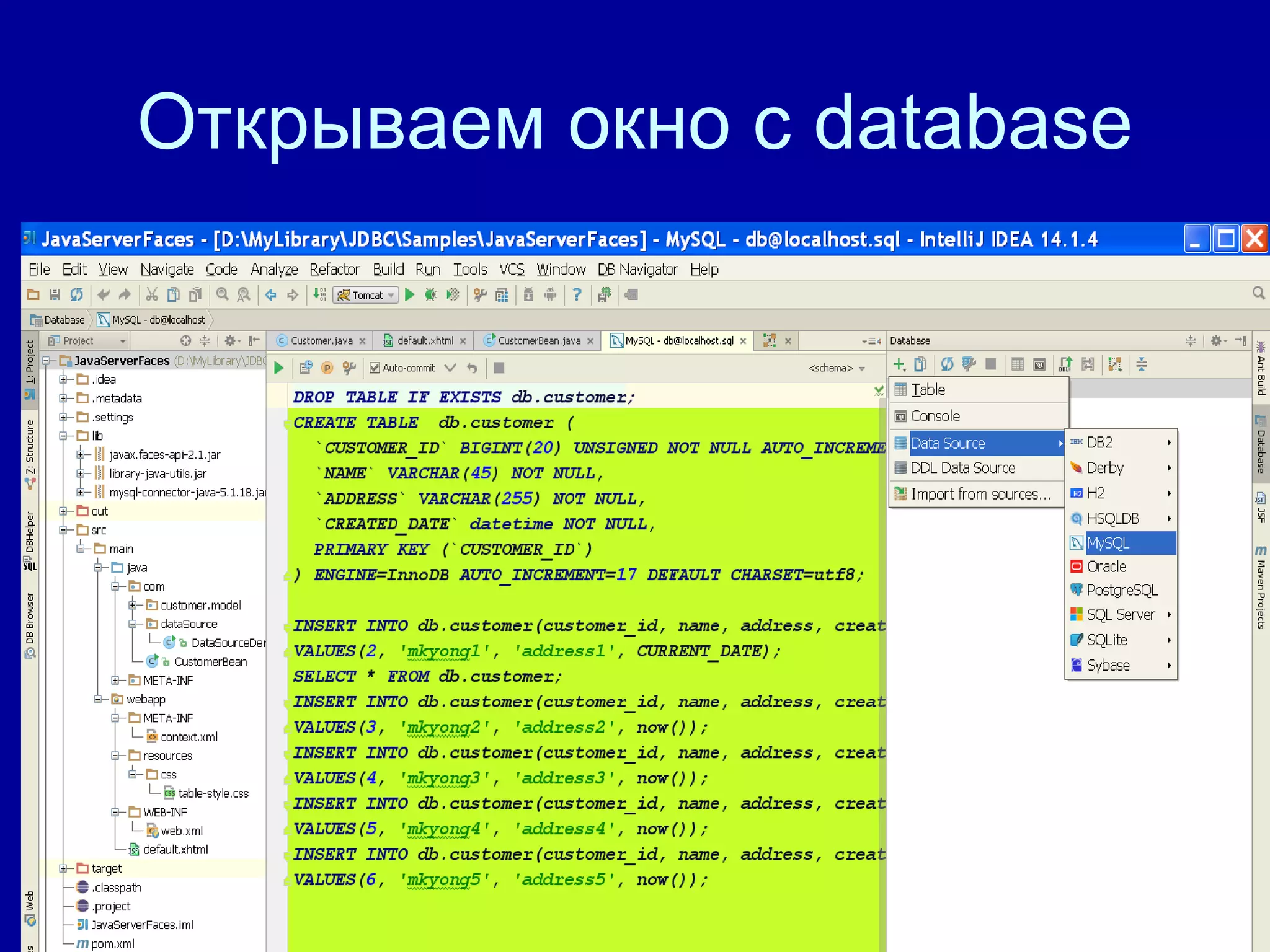The height and width of the screenshot is (952, 1270).
Task: Open the Help question mark icon
Action: coord(577,295)
